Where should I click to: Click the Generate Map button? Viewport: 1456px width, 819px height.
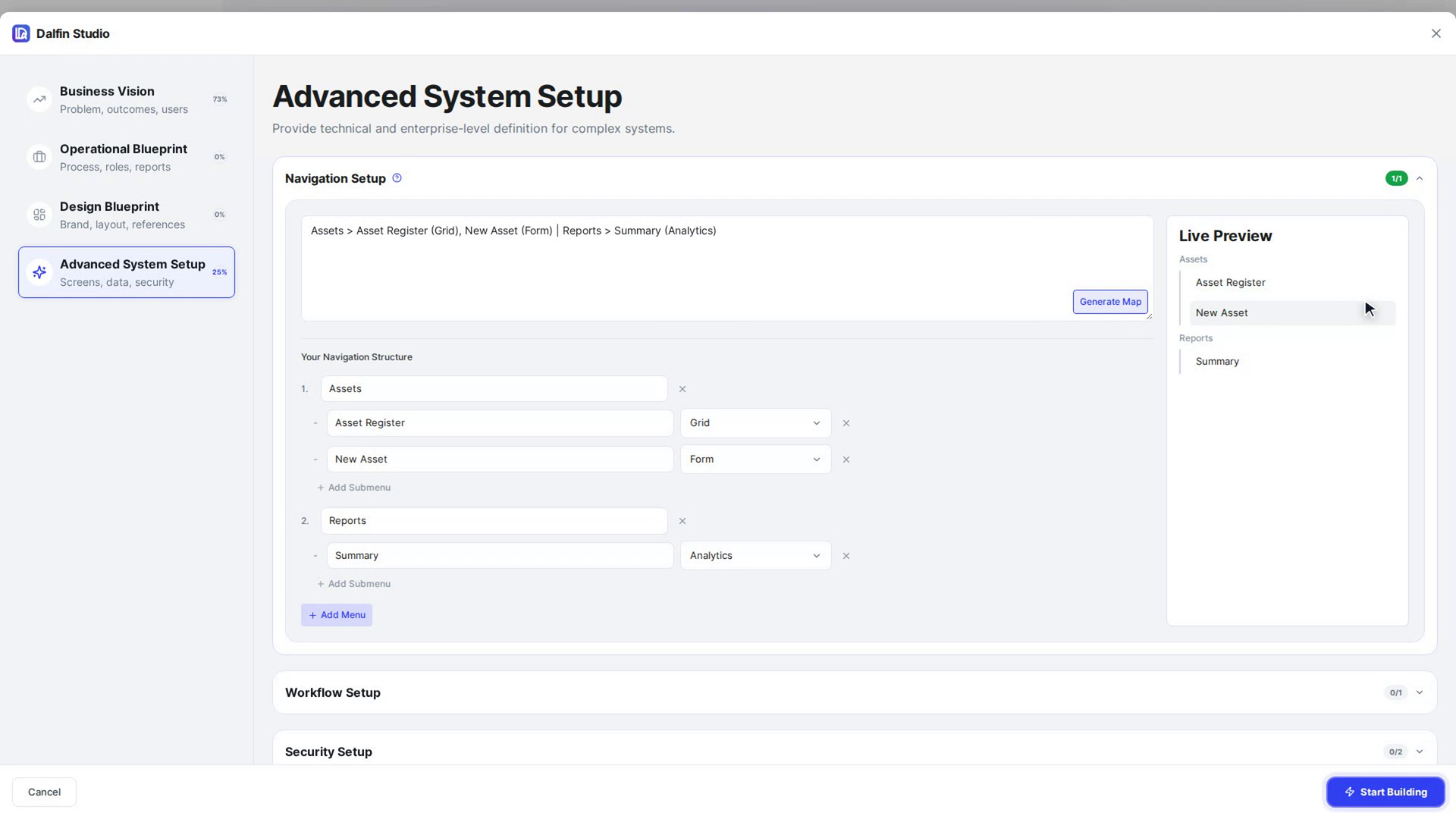(1110, 302)
